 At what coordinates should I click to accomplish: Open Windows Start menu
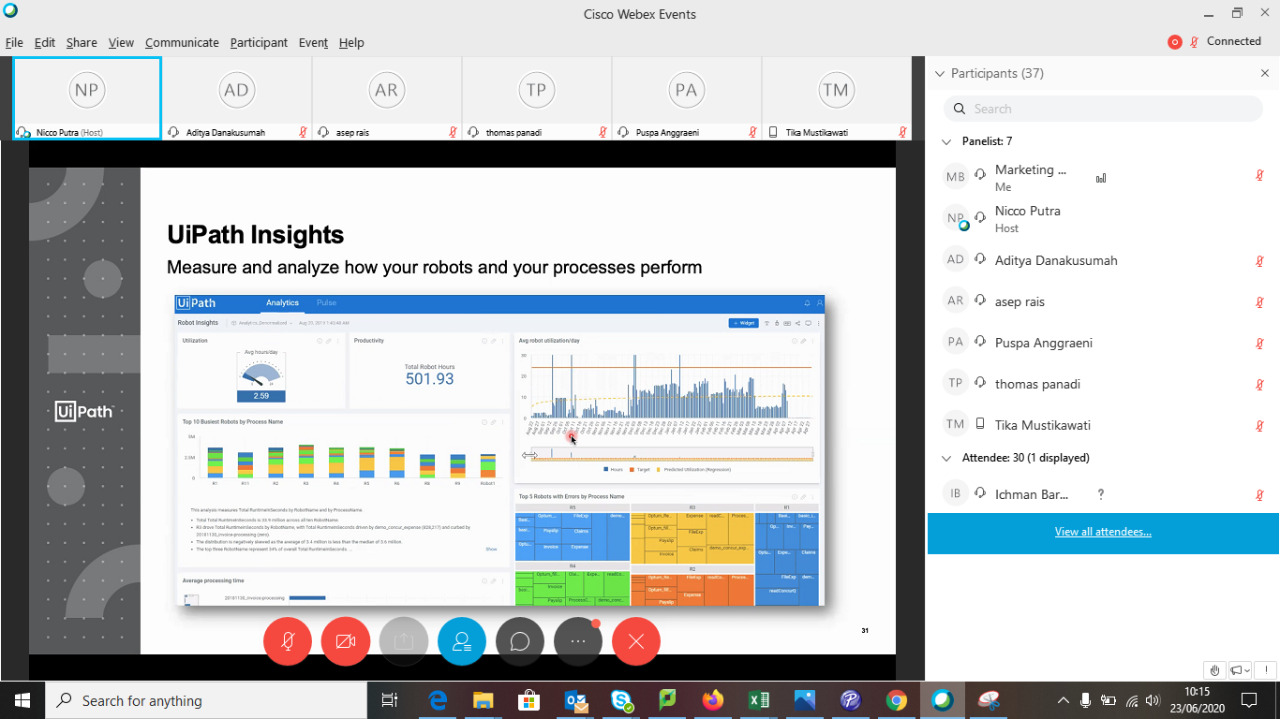(x=22, y=700)
